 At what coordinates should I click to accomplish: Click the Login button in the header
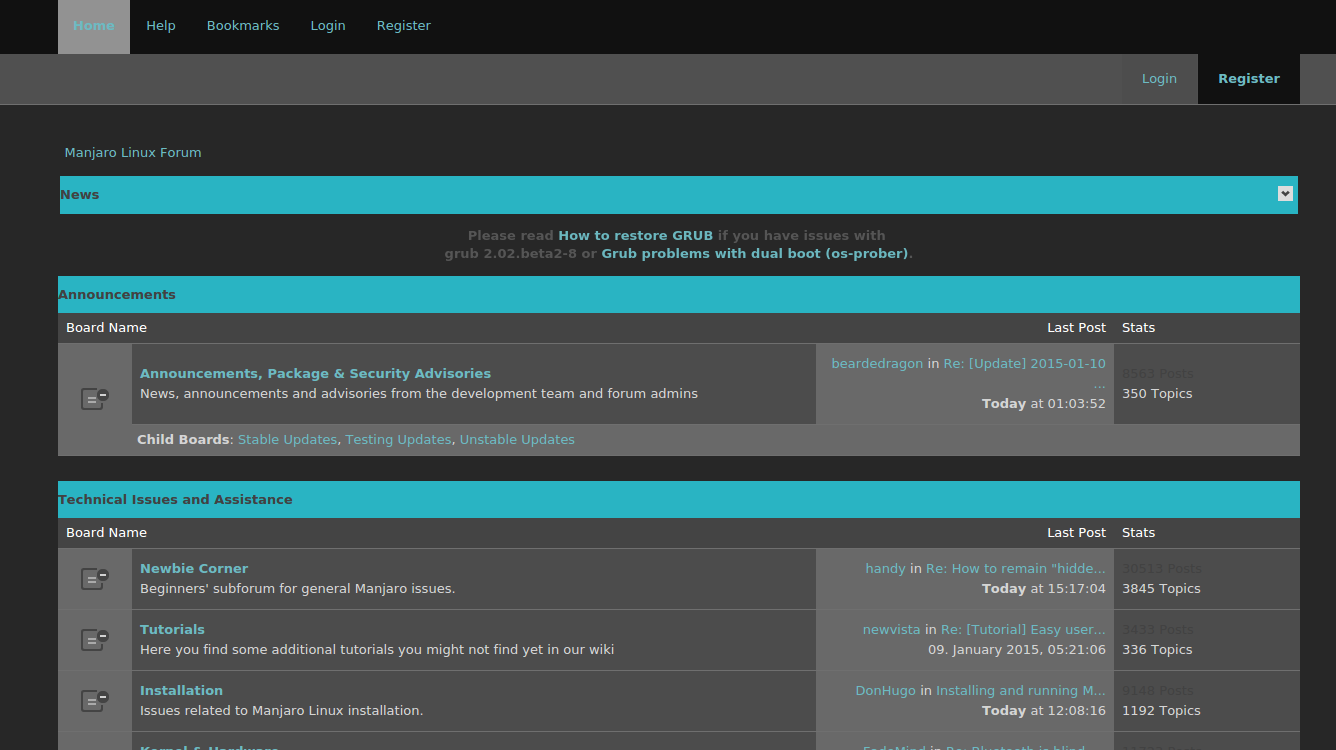1159,78
